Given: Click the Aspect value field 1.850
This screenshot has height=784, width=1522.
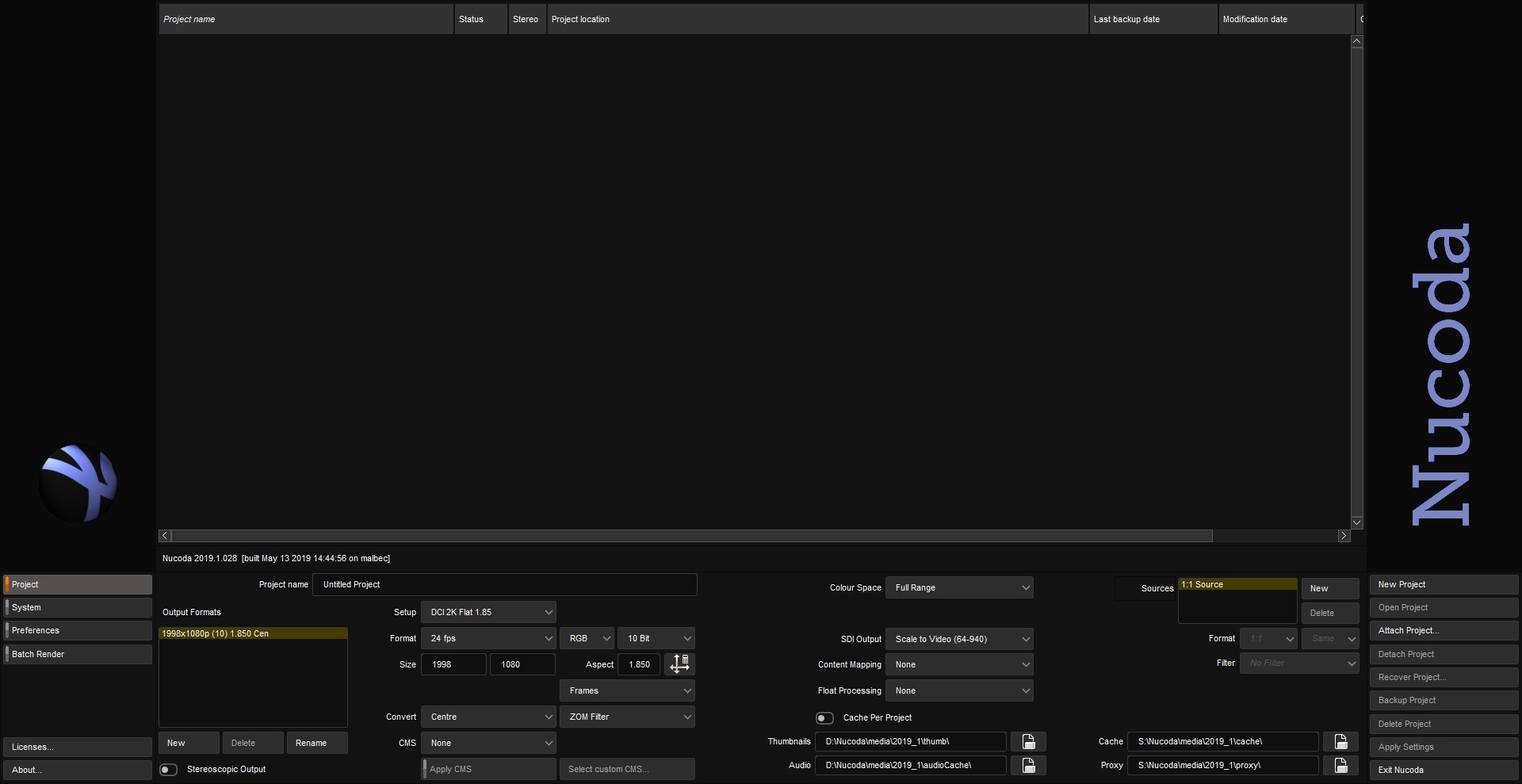Looking at the screenshot, I should click(x=639, y=664).
